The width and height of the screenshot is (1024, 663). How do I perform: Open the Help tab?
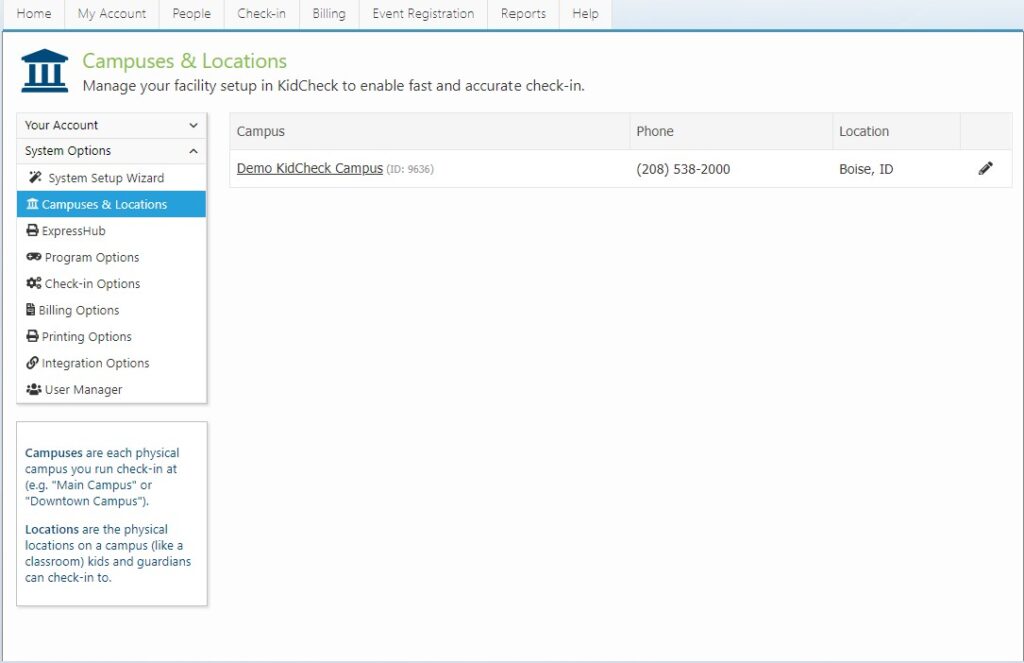click(585, 14)
